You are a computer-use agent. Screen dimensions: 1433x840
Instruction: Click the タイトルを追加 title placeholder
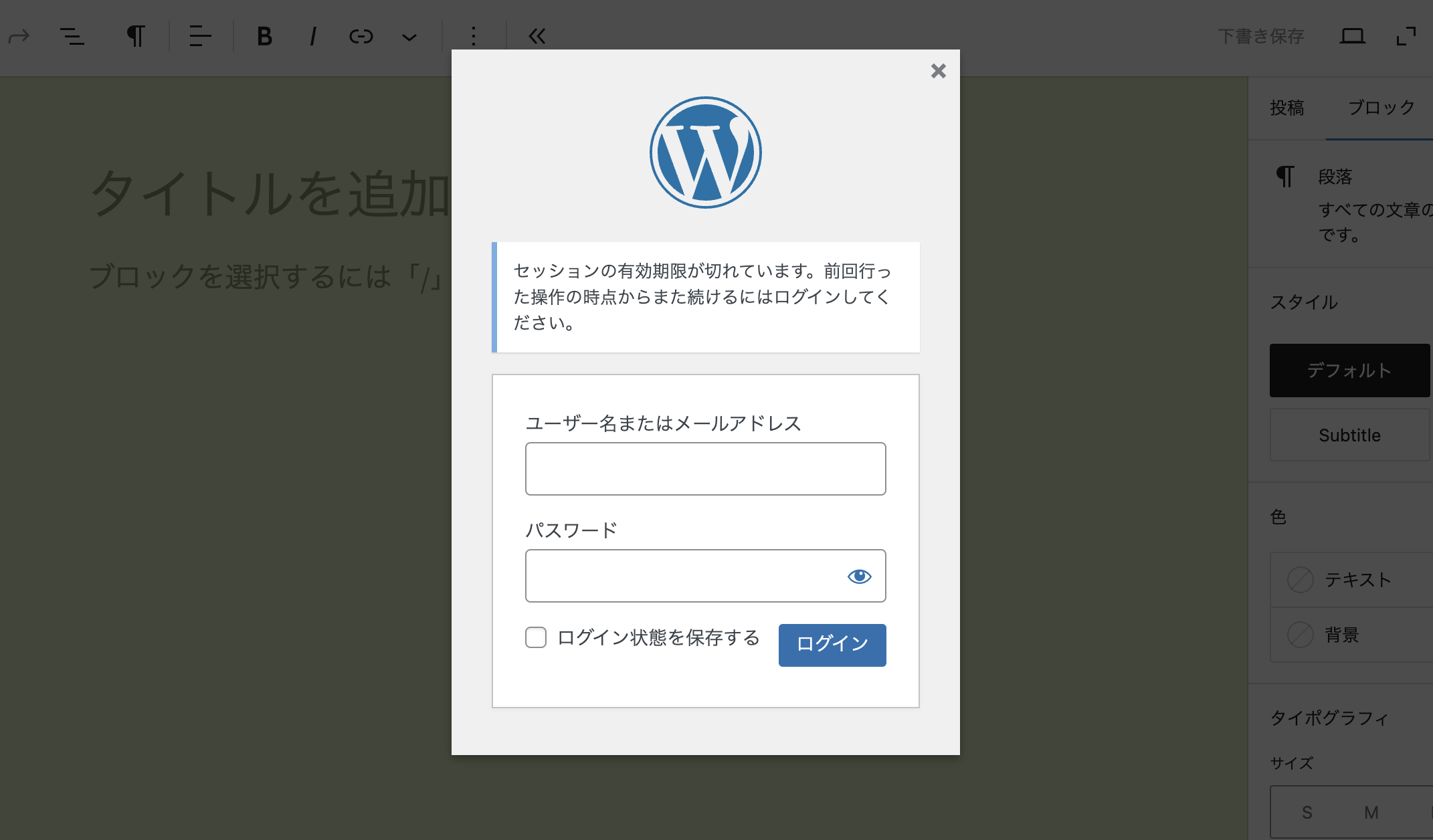270,194
